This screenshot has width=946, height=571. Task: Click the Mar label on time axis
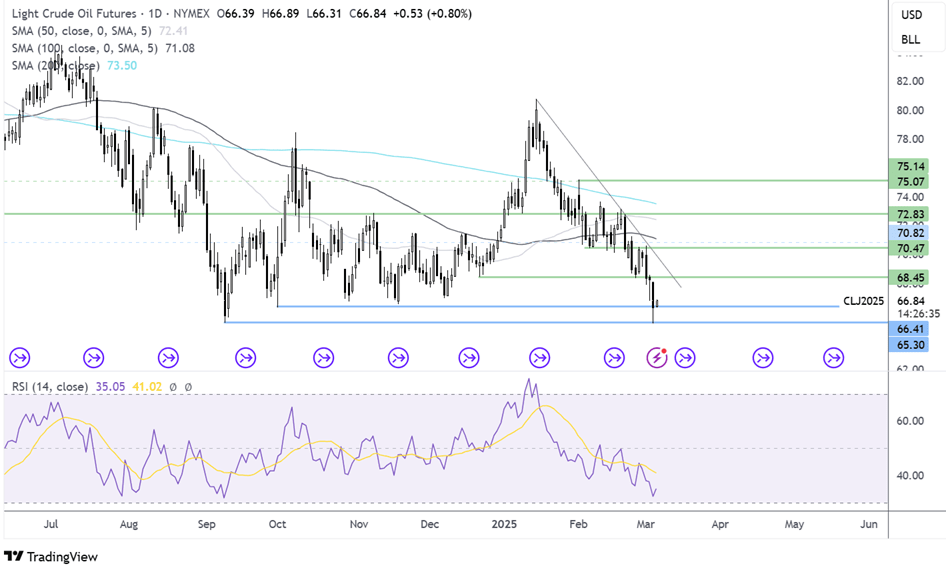[x=646, y=524]
